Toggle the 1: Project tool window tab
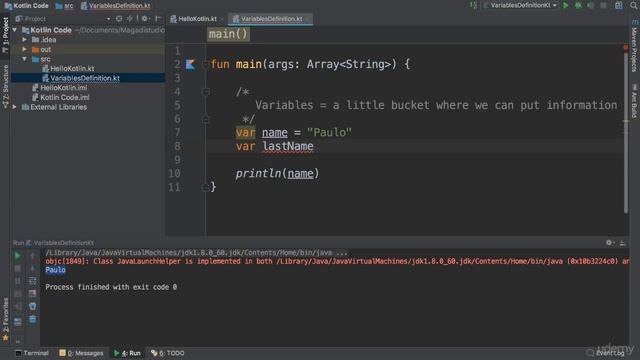 pyautogui.click(x=5, y=35)
